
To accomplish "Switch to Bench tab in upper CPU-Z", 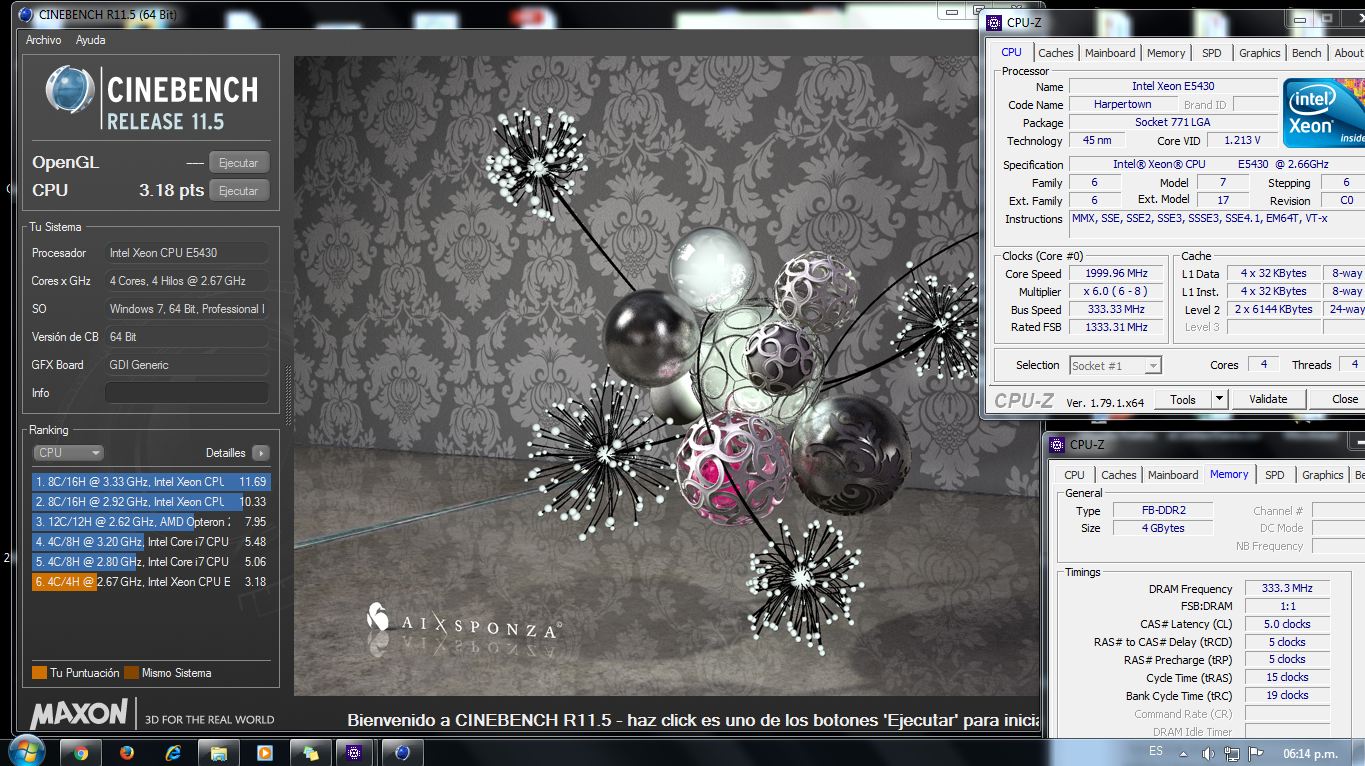I will pos(1306,53).
